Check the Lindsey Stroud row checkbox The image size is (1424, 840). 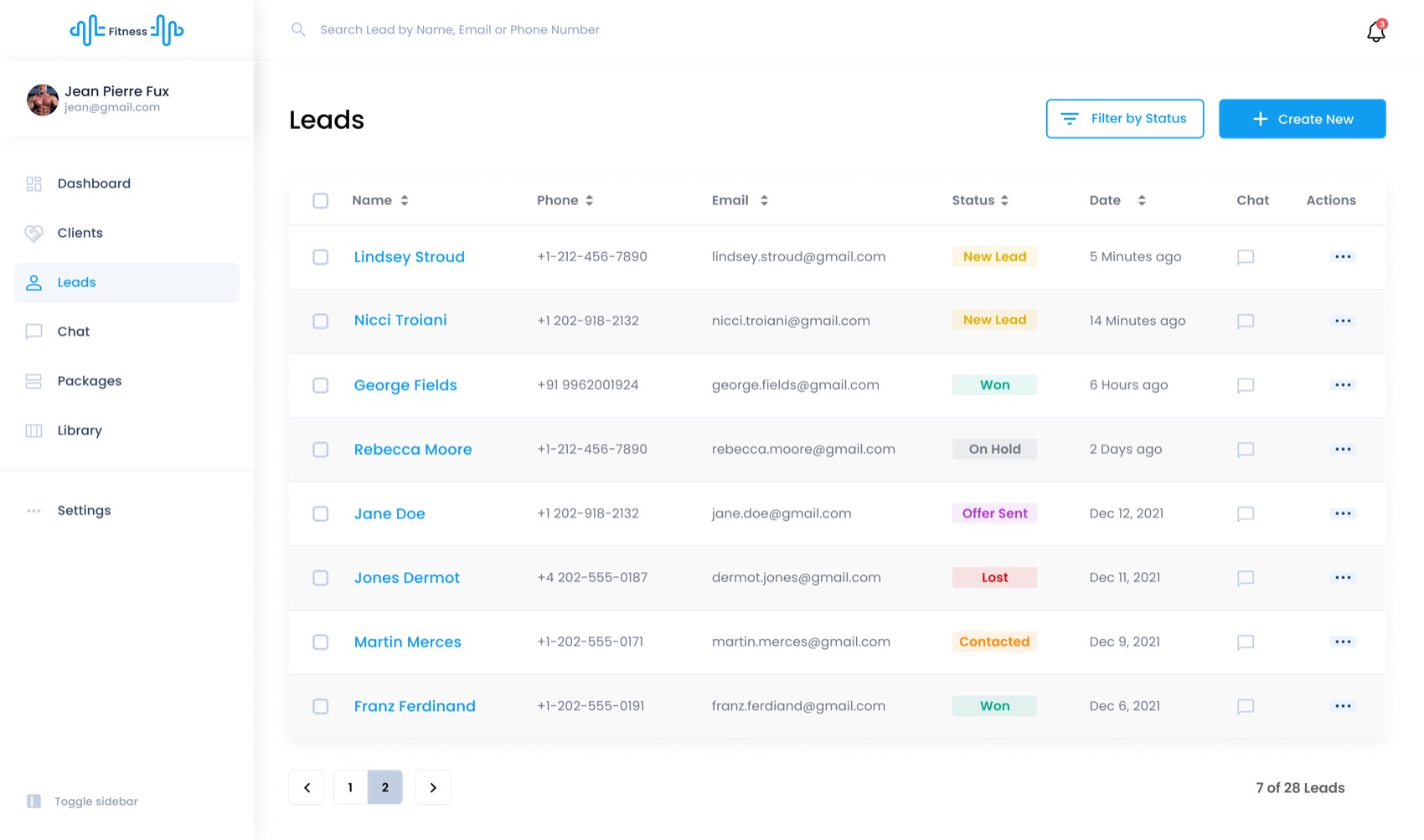click(x=321, y=257)
